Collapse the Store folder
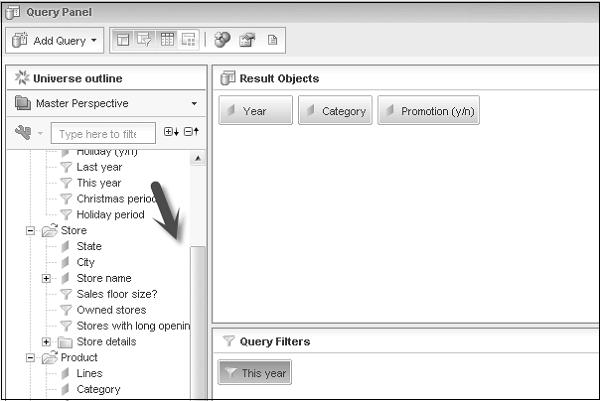Screen dimensions: 600x401 30,231
